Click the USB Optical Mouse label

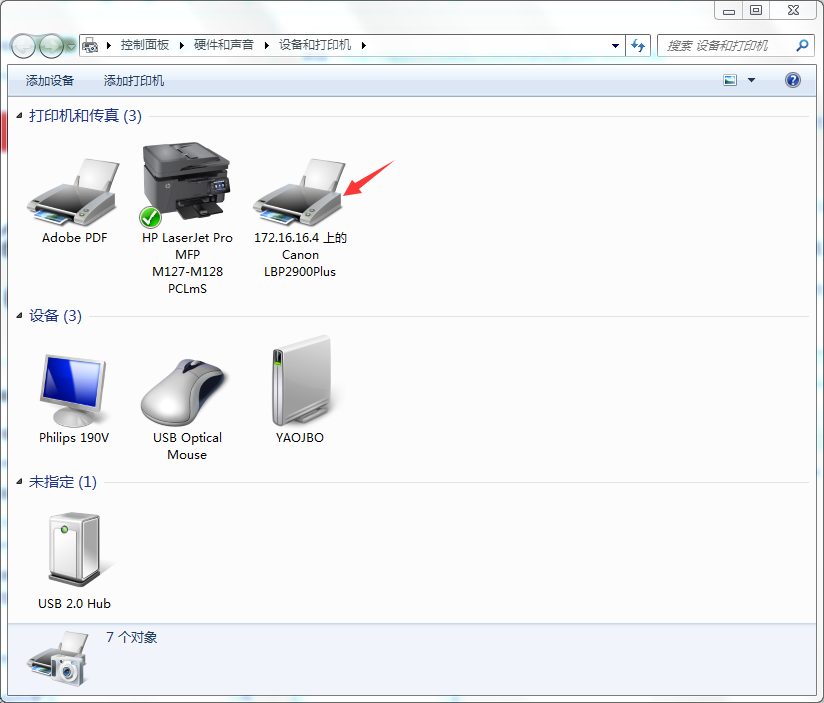187,446
